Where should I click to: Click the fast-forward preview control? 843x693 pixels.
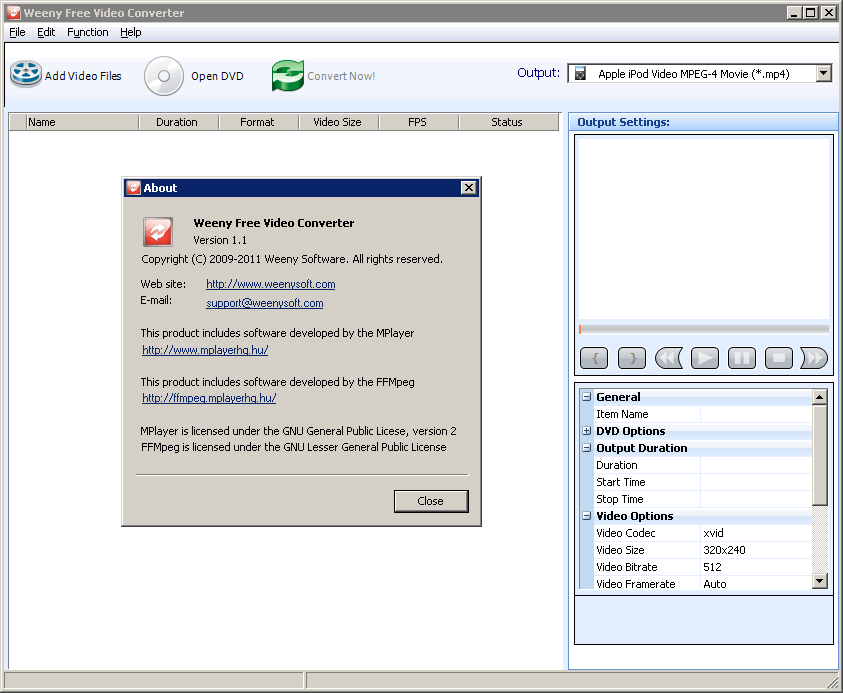coord(812,357)
